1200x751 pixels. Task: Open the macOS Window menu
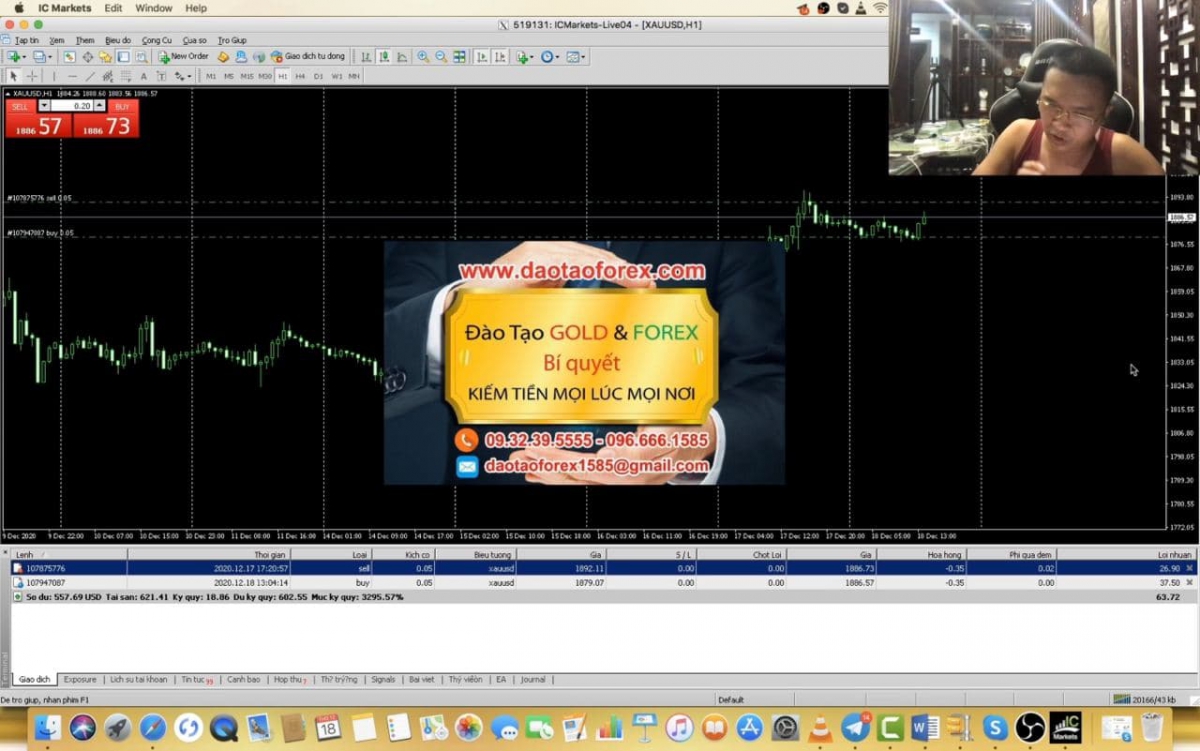(153, 8)
